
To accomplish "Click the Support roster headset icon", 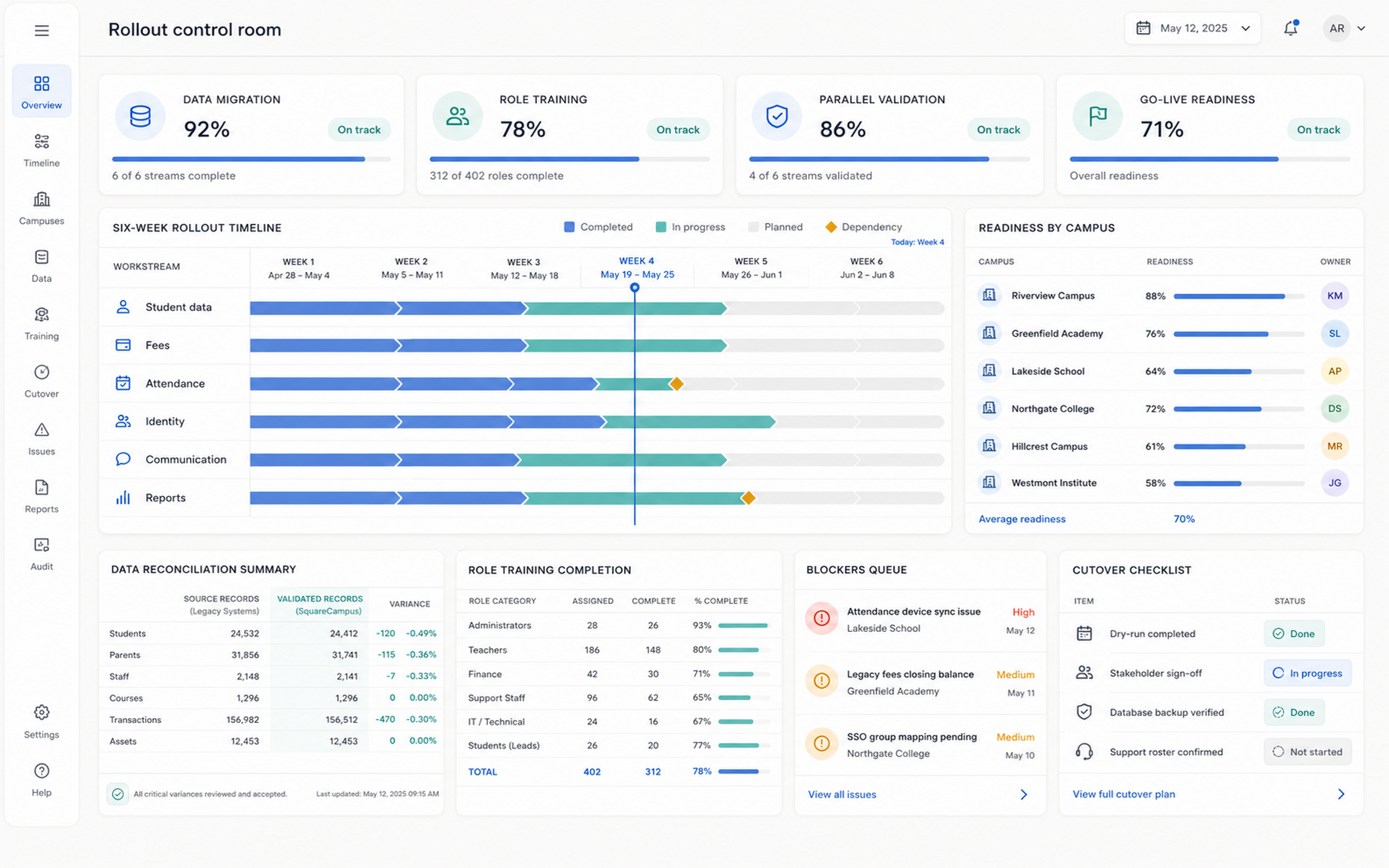I will [x=1084, y=751].
